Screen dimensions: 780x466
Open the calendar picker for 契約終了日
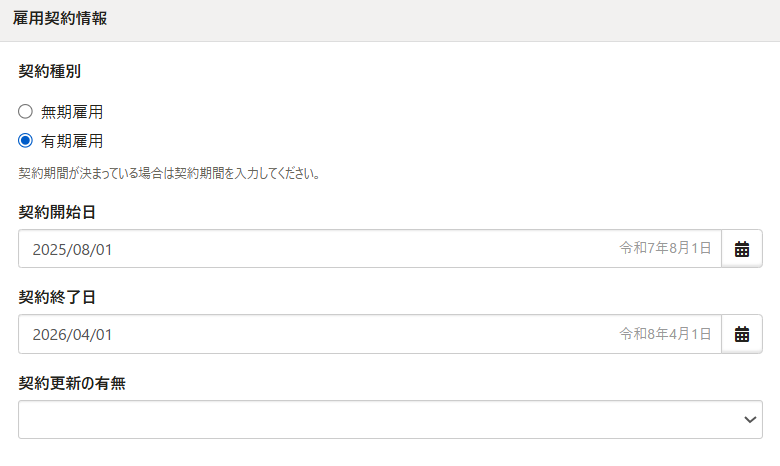pos(742,334)
